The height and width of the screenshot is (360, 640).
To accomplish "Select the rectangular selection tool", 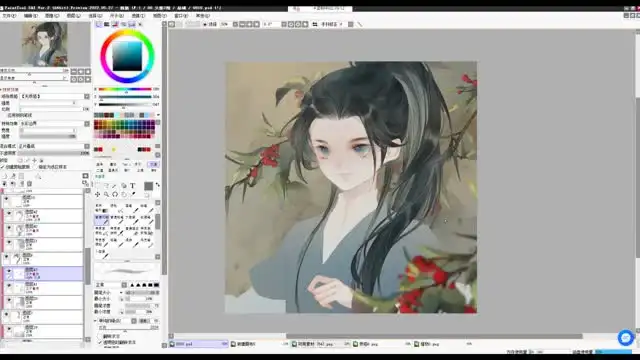I will (98, 186).
